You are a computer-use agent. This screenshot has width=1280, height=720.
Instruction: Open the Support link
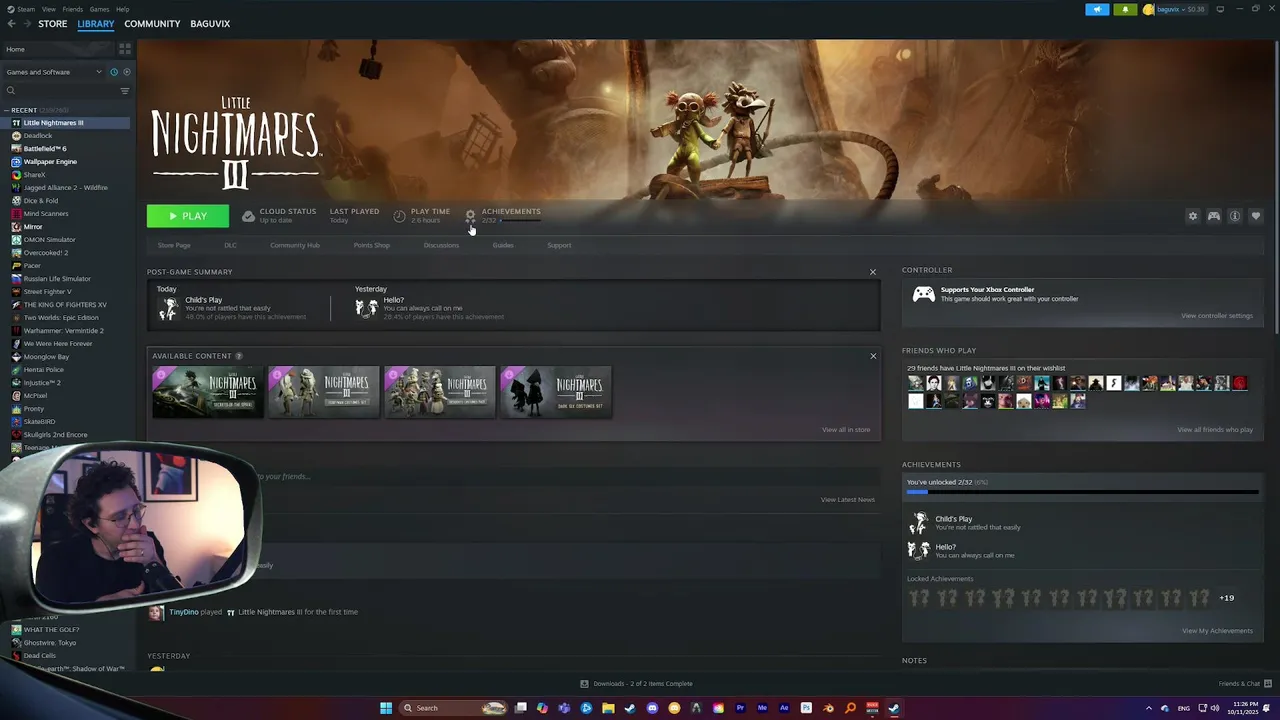[x=559, y=245]
